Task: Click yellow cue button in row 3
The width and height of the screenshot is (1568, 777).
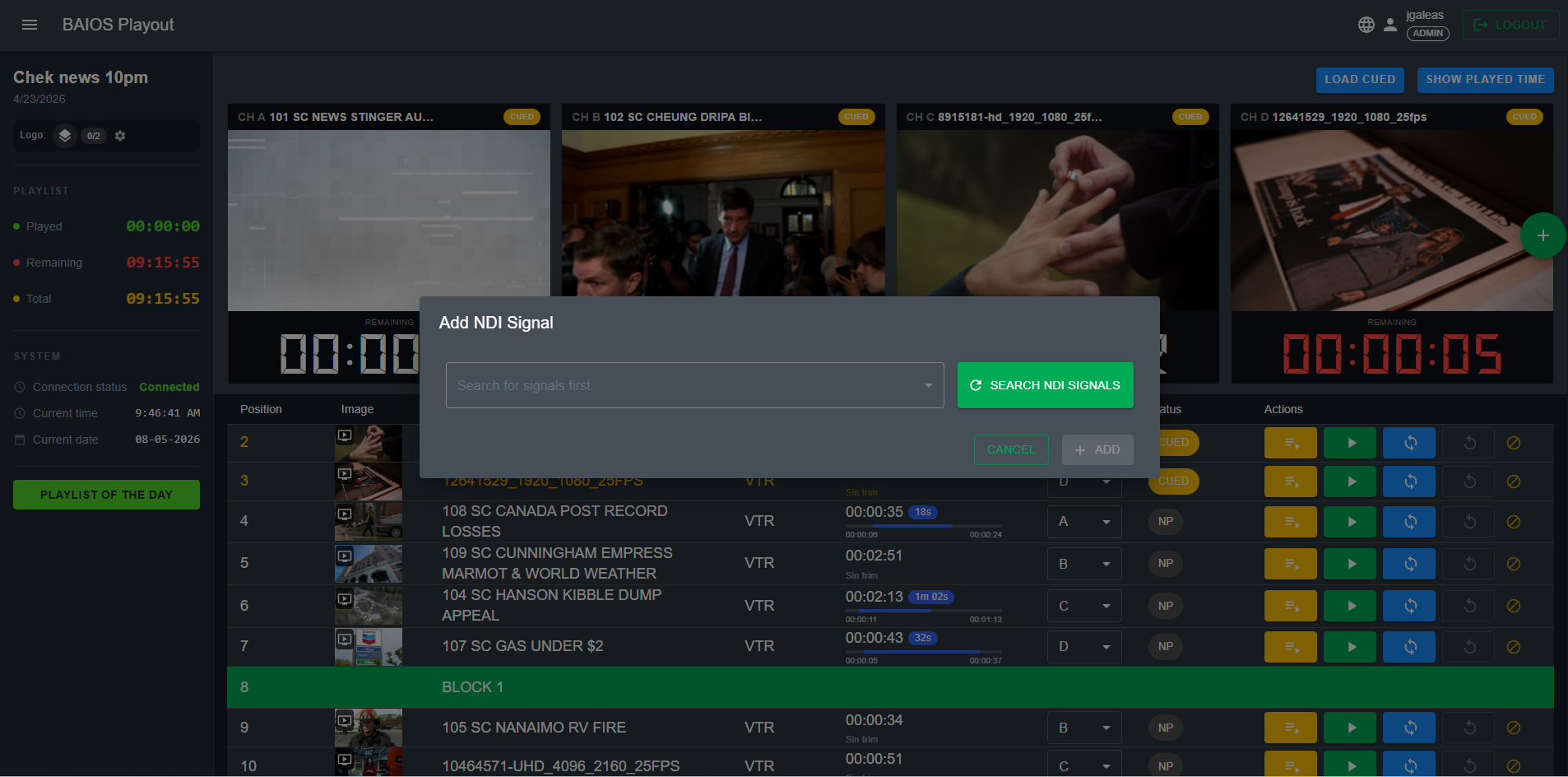Action: (1291, 482)
